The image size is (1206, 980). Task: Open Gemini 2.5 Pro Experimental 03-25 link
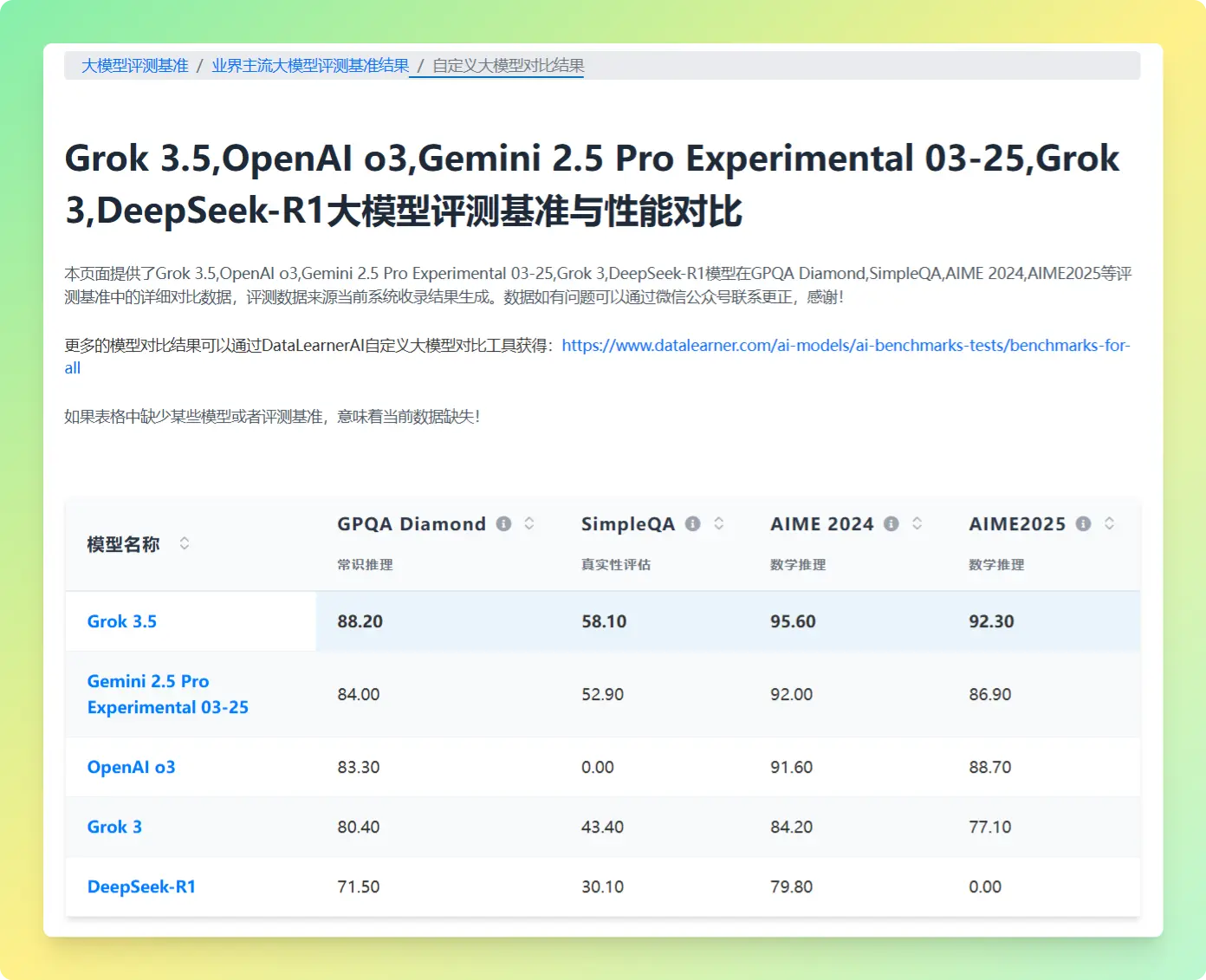[x=168, y=694]
